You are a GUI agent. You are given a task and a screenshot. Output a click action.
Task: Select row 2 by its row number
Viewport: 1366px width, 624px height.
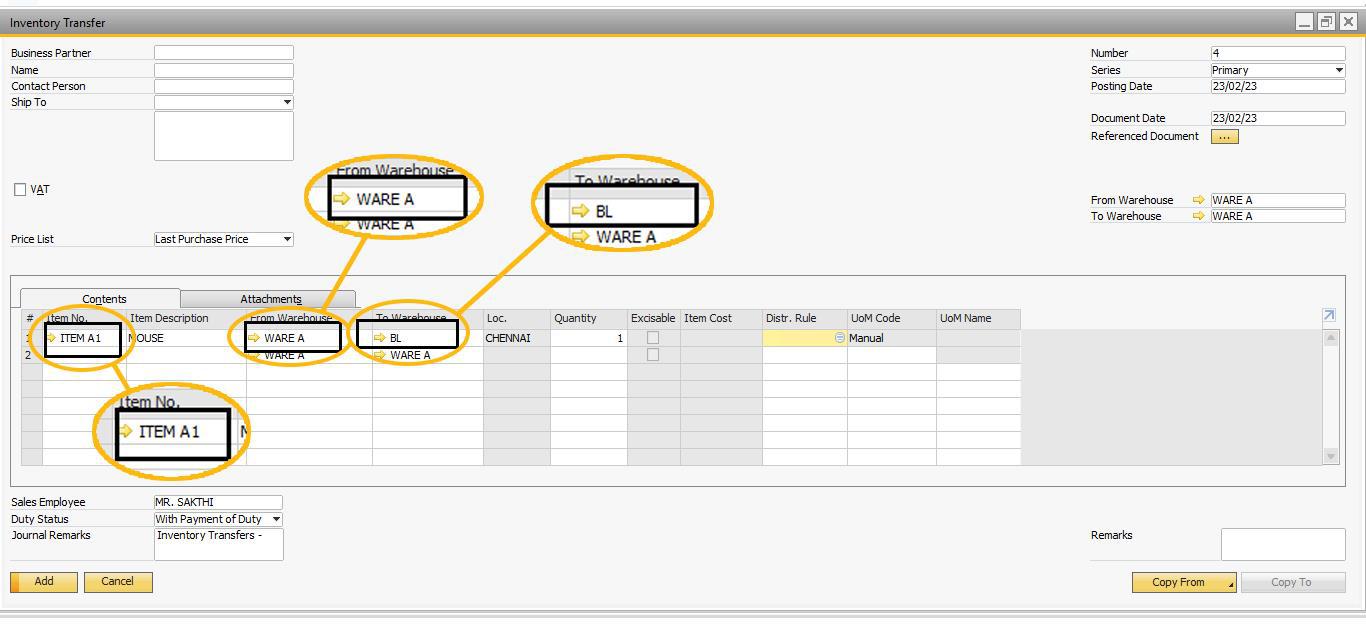point(32,355)
